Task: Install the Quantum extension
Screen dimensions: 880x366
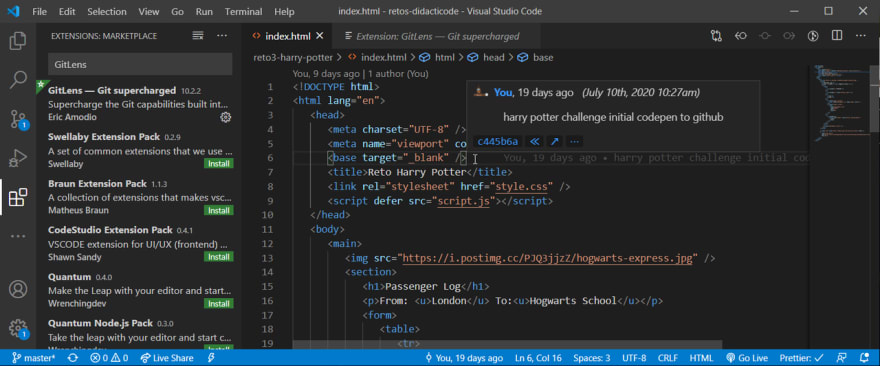Action: (218, 304)
